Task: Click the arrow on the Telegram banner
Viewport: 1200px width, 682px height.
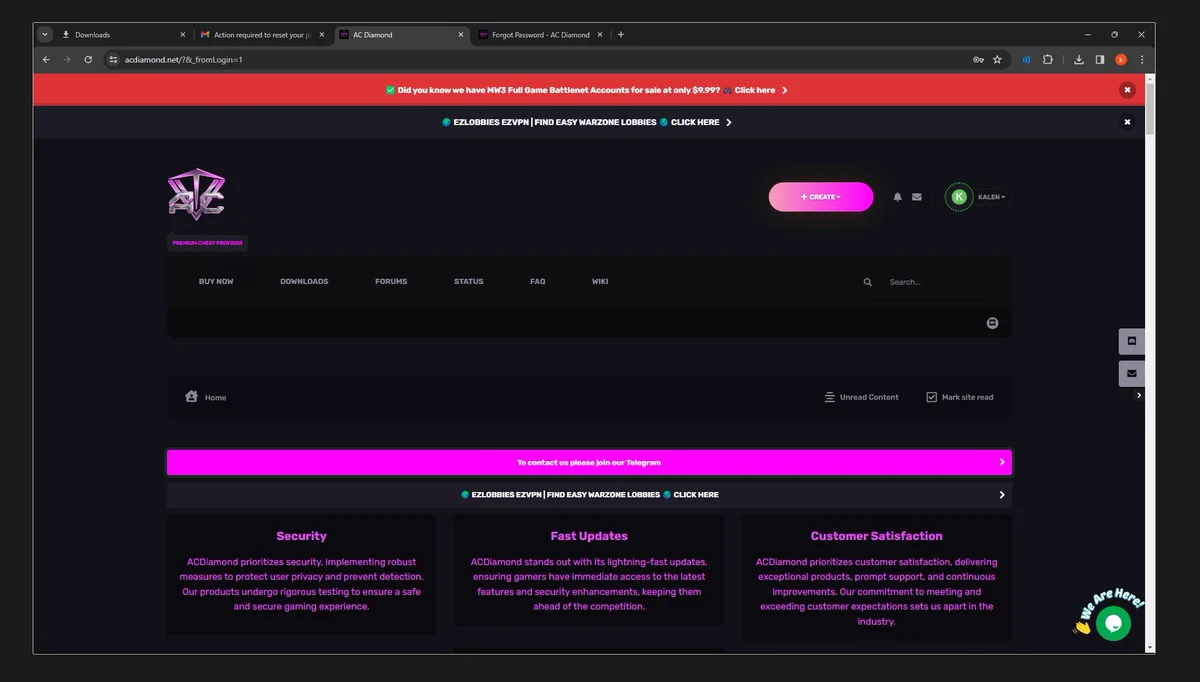Action: (1002, 462)
